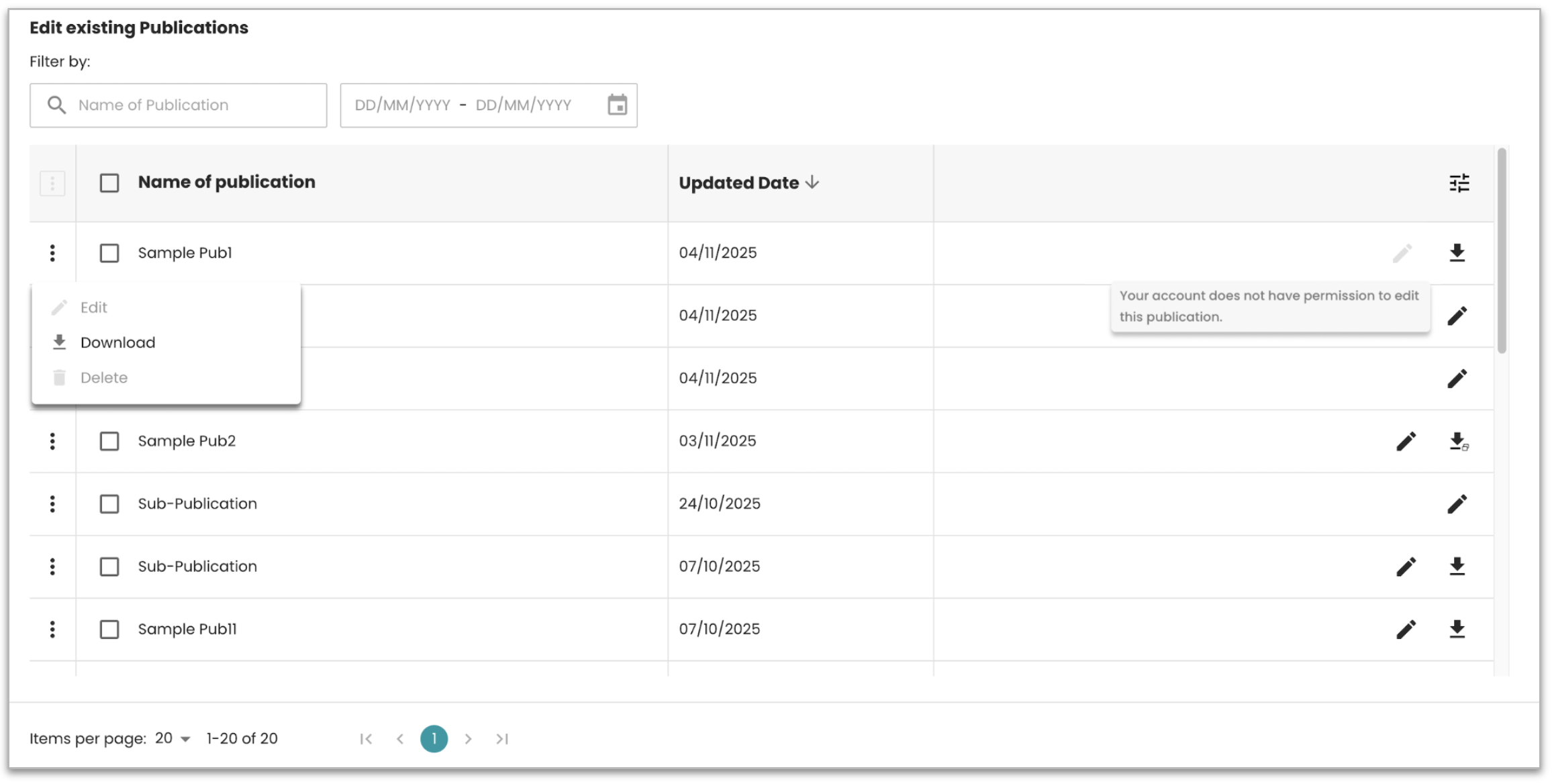The height and width of the screenshot is (784, 1552).
Task: Edit Sample Pub11 with pencil icon
Action: coord(1406,629)
